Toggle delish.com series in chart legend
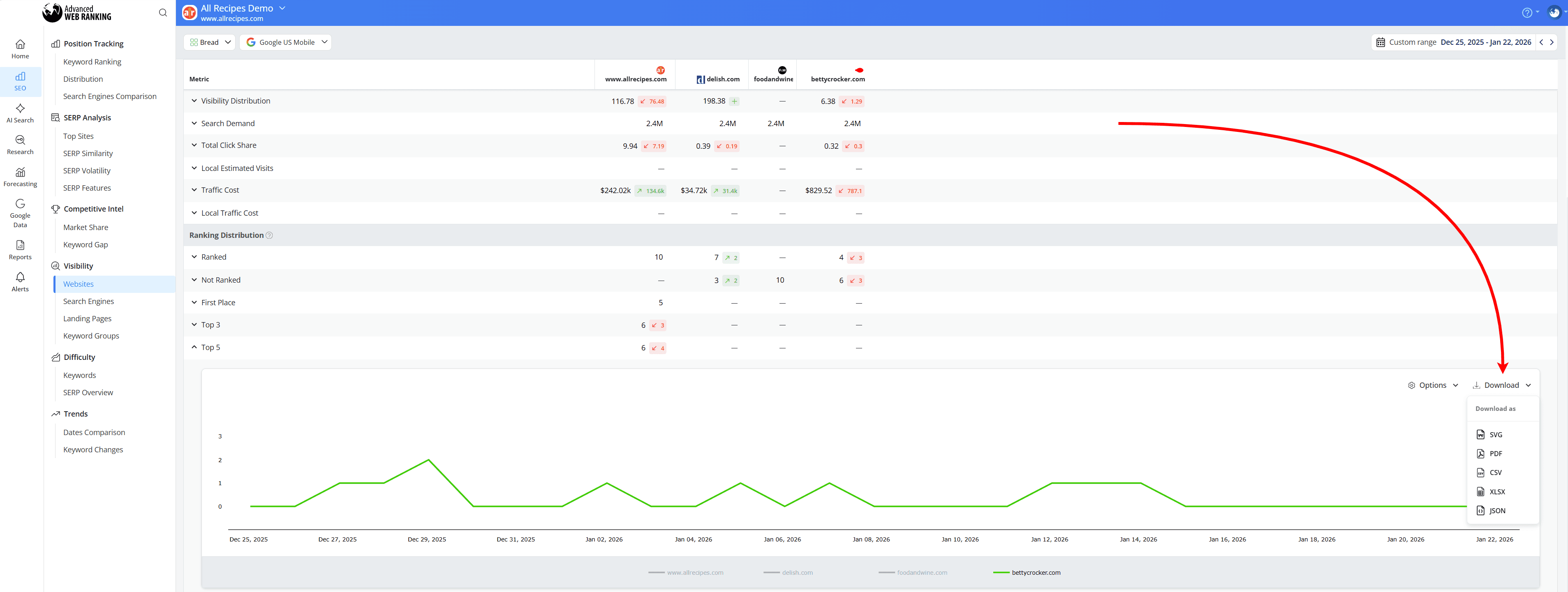Viewport: 1568px width, 592px height. click(788, 573)
